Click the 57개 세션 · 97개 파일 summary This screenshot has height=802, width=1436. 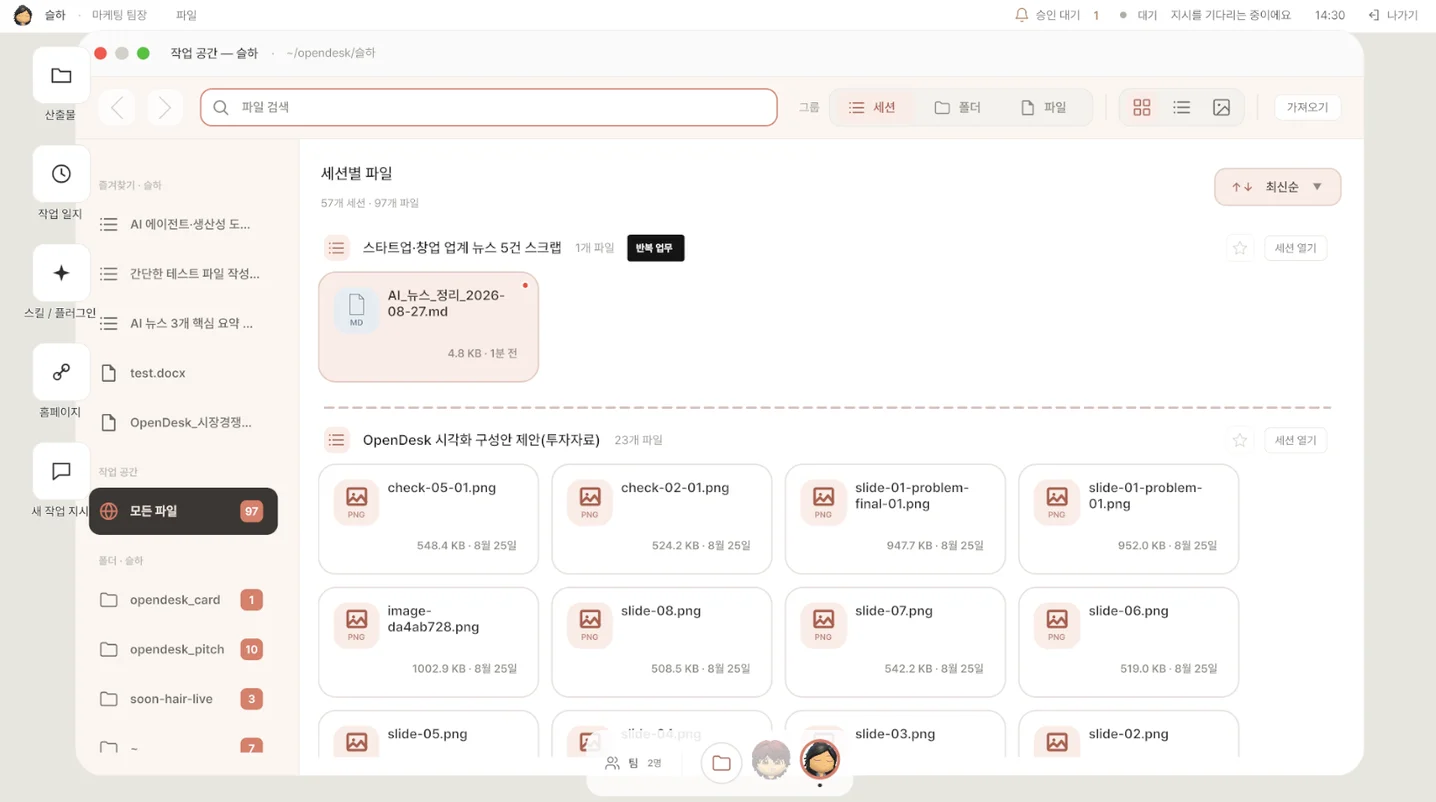point(370,203)
